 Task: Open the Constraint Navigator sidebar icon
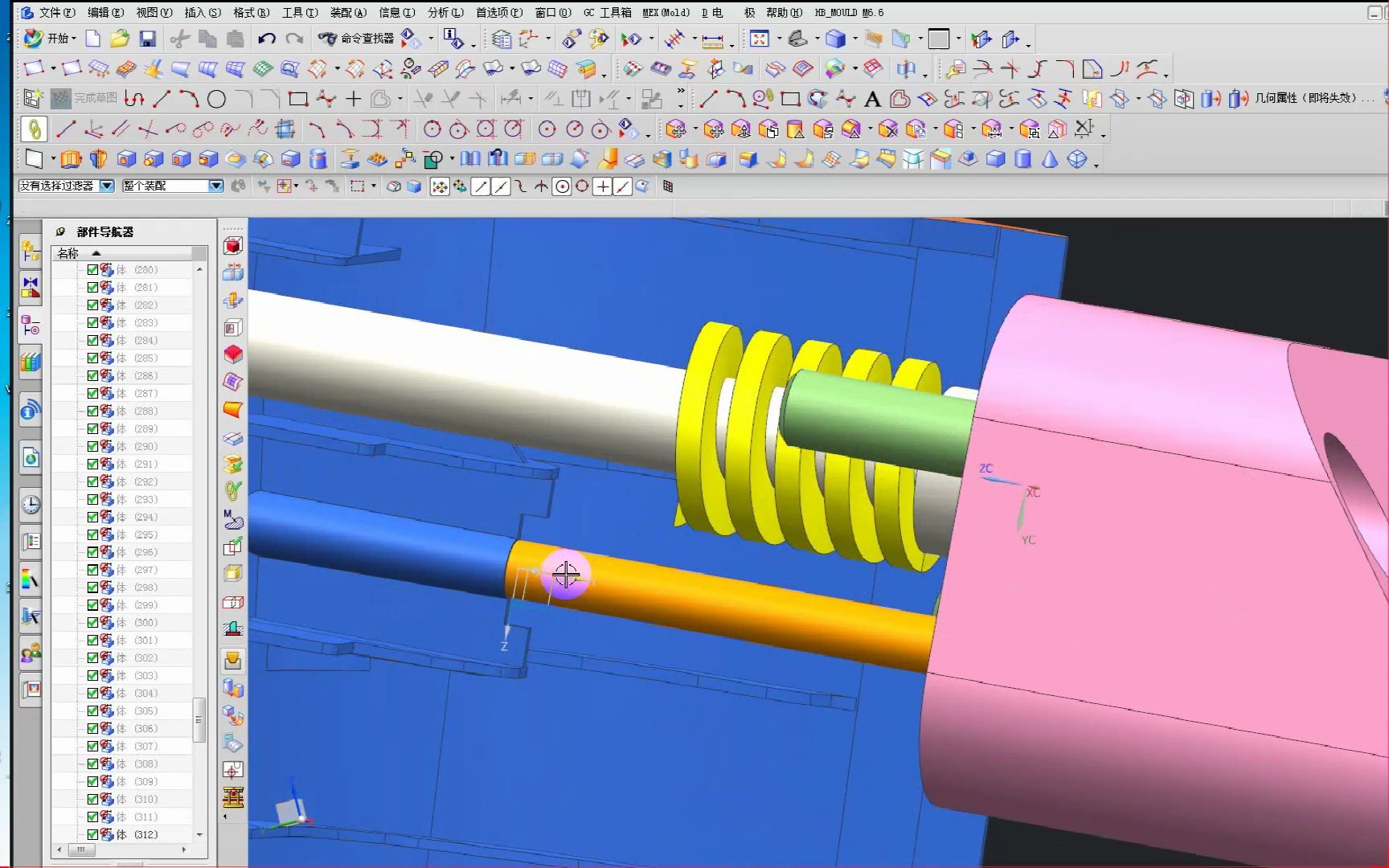click(31, 287)
